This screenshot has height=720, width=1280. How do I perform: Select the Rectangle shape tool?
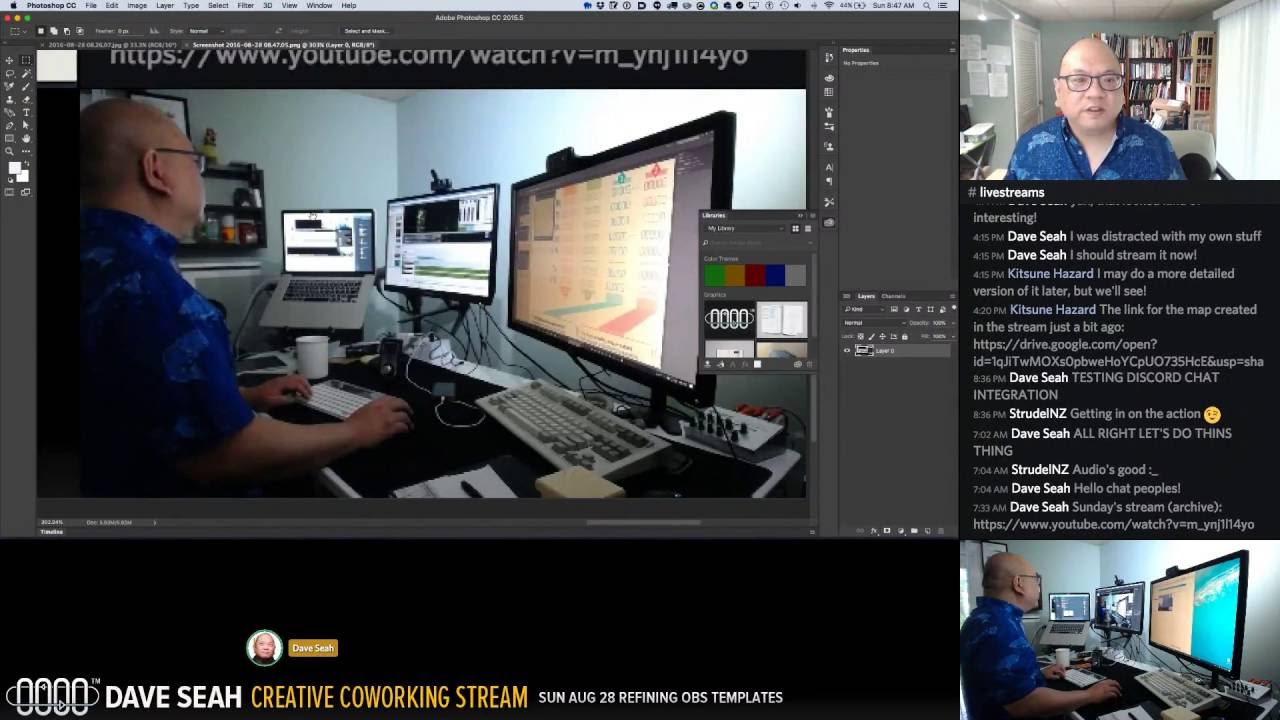point(9,138)
